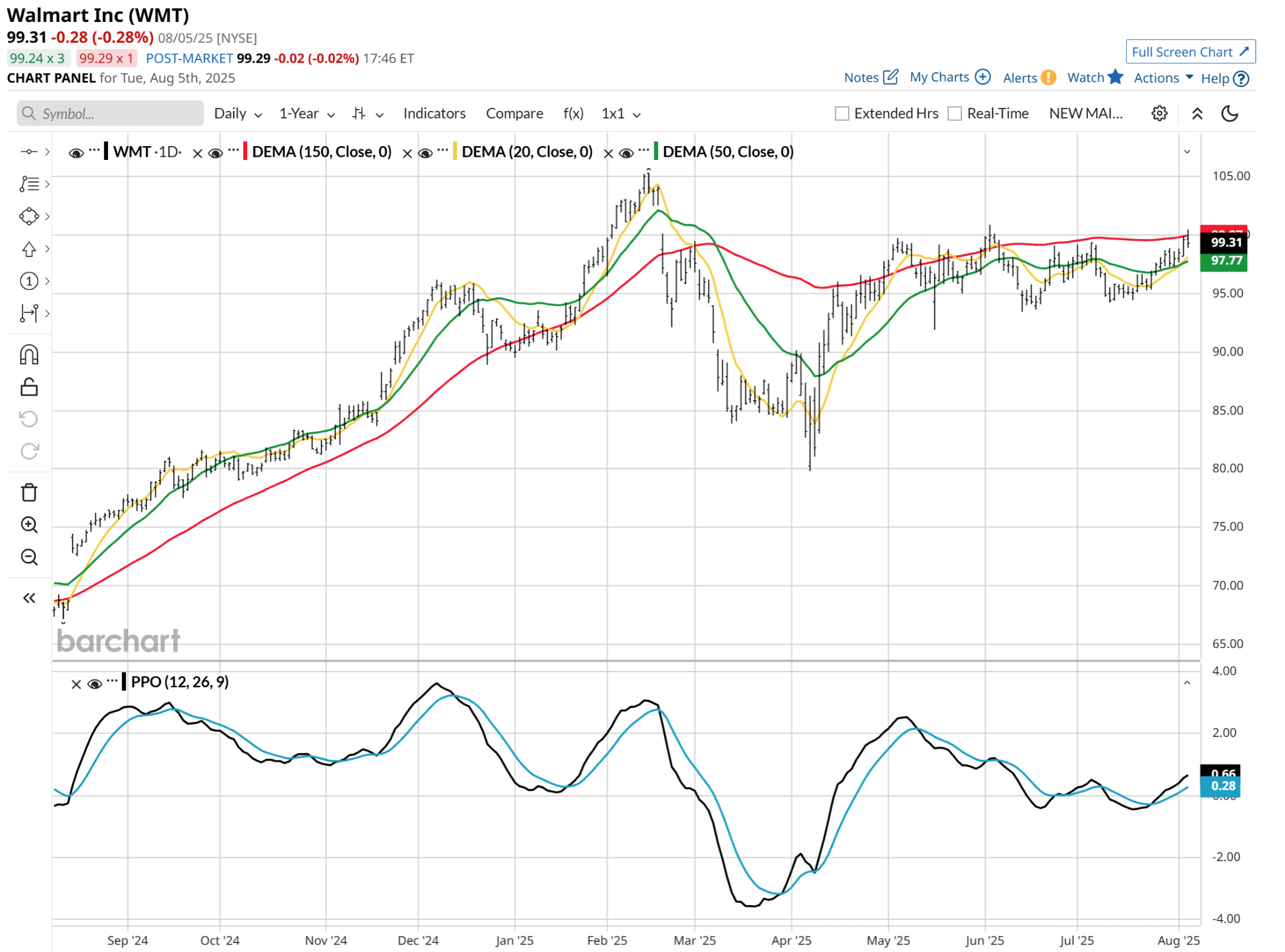
Task: Open the Compare menu
Action: coord(515,114)
